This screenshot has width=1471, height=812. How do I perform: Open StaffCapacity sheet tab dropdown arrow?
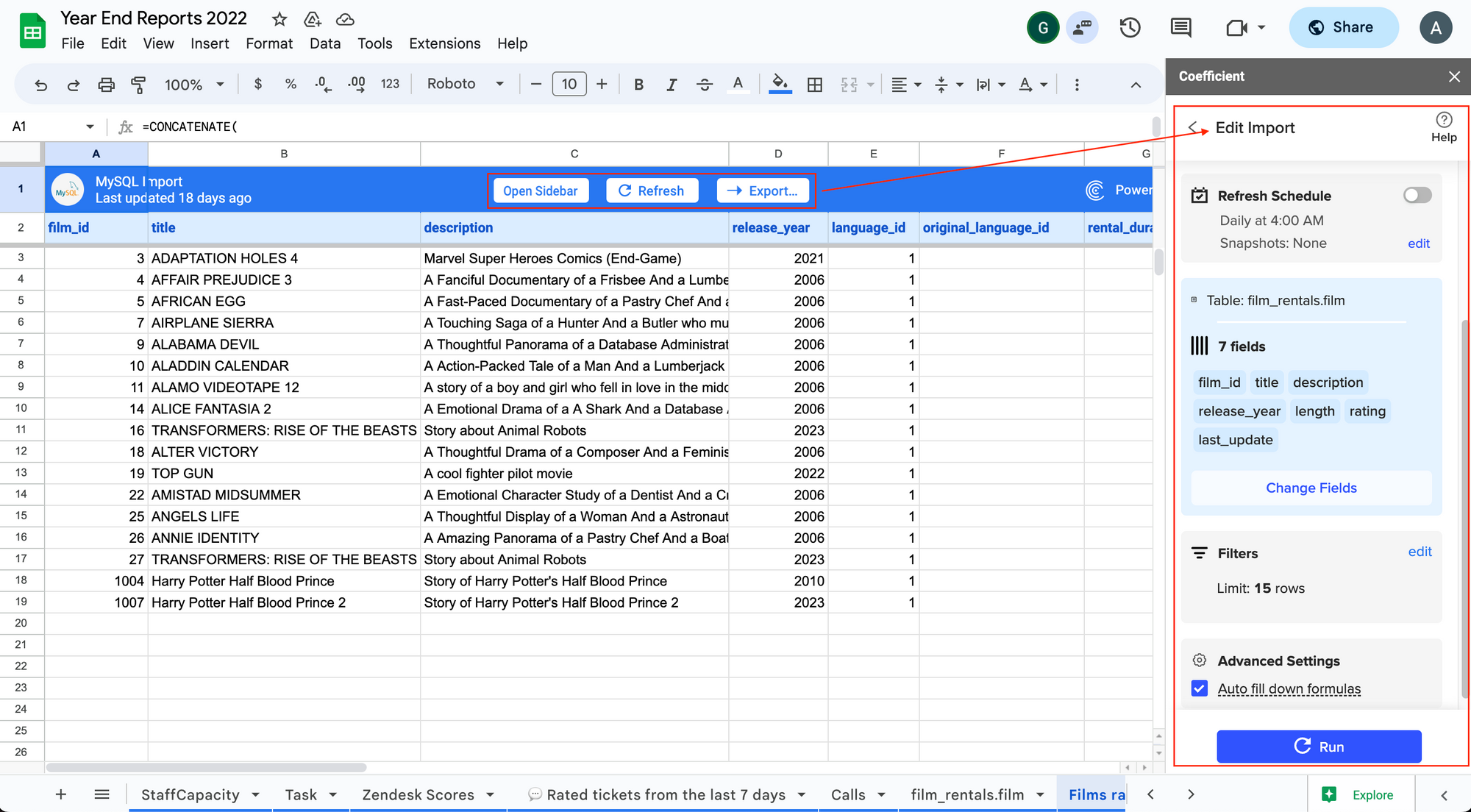(256, 794)
